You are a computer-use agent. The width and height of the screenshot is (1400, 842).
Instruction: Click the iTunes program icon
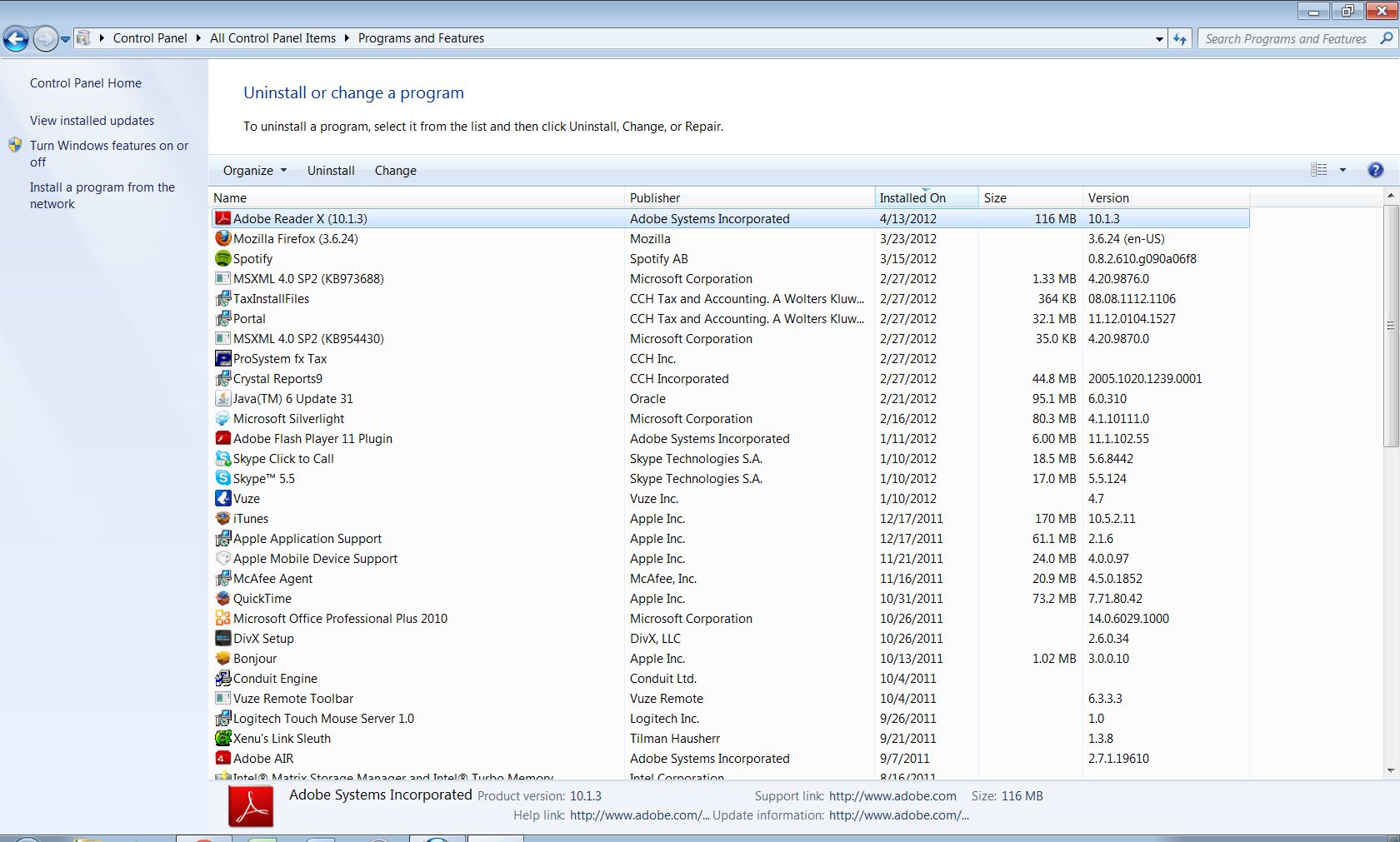click(x=222, y=518)
